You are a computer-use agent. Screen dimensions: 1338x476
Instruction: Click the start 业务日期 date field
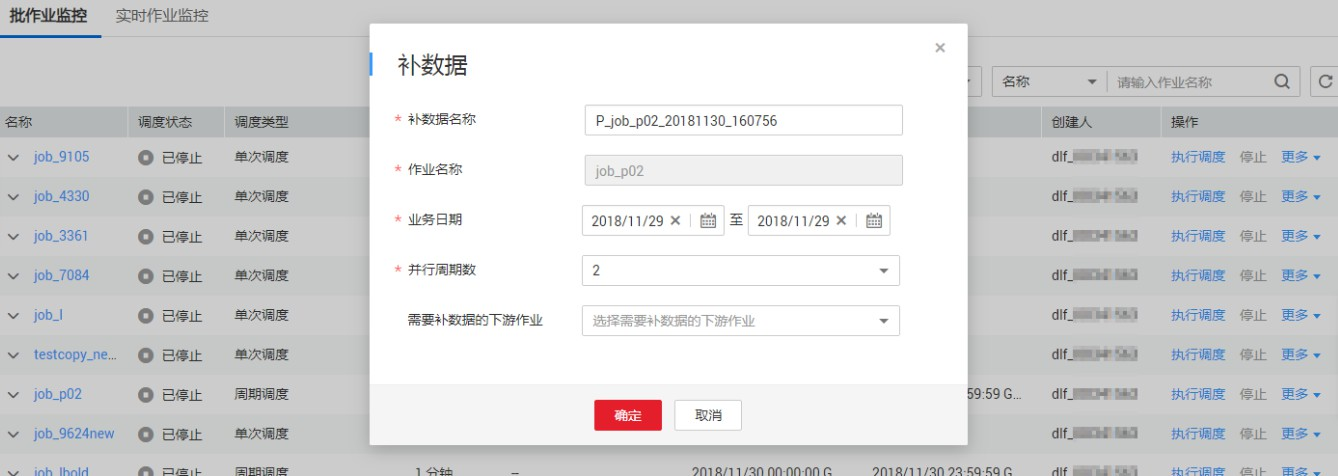click(653, 221)
